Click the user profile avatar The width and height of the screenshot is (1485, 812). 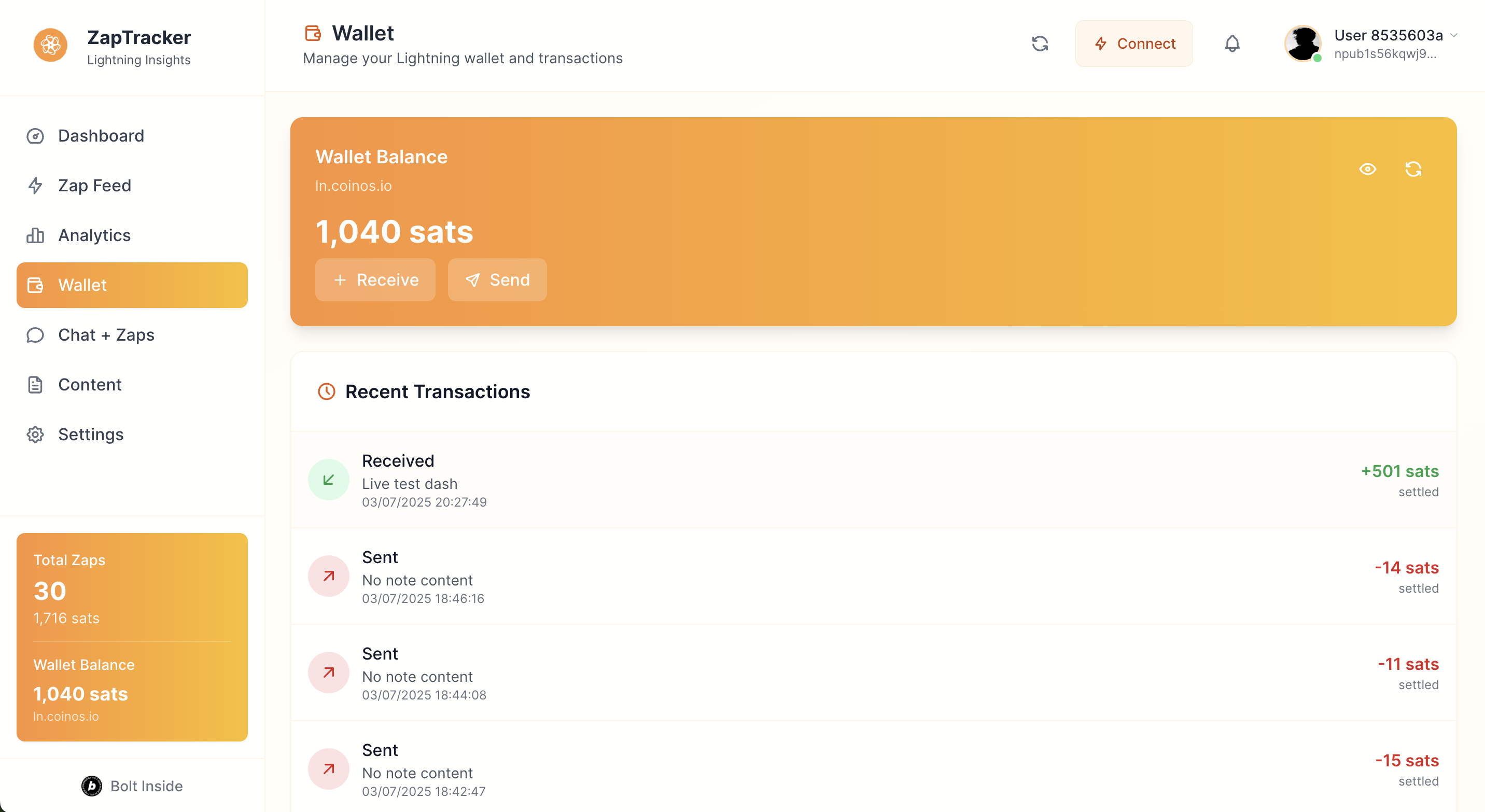coord(1303,43)
